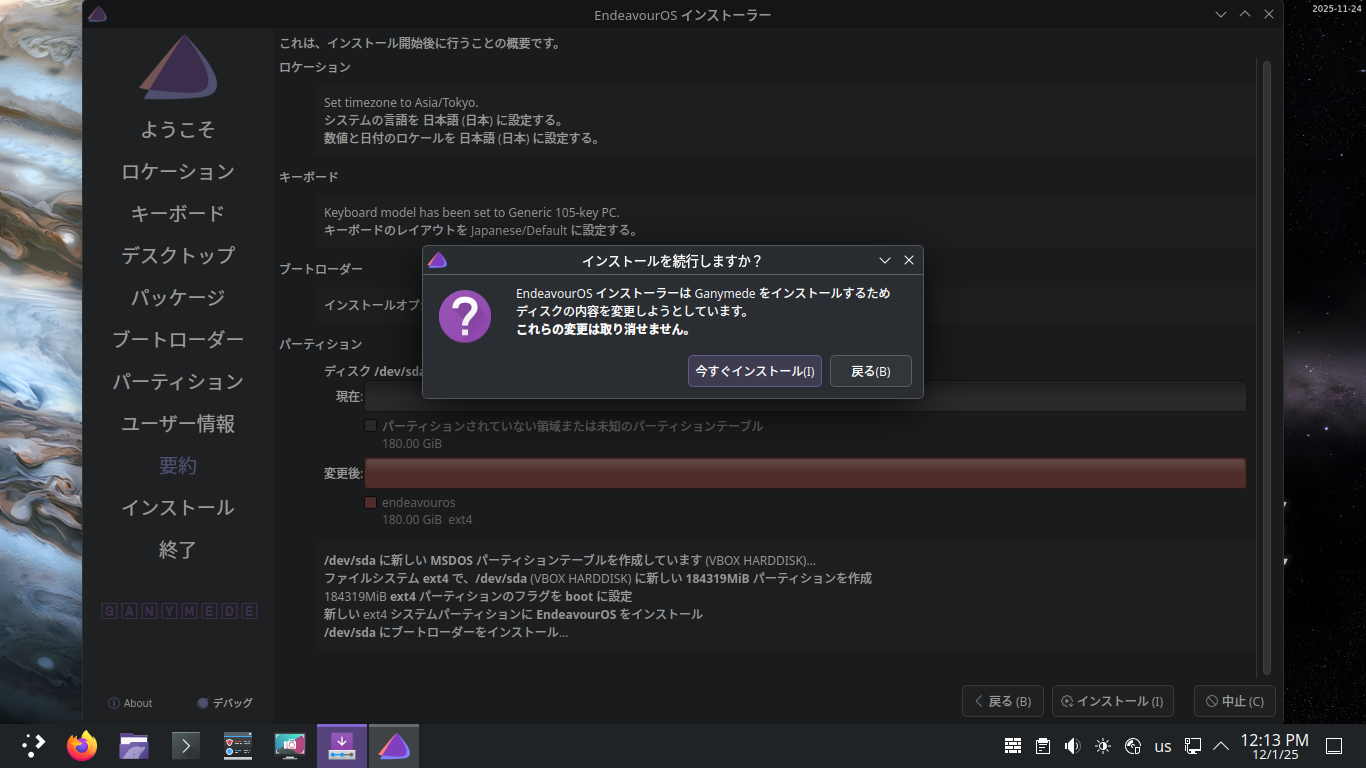Click the confirmation dialog's title bar icon
The width and height of the screenshot is (1366, 768).
tap(437, 260)
